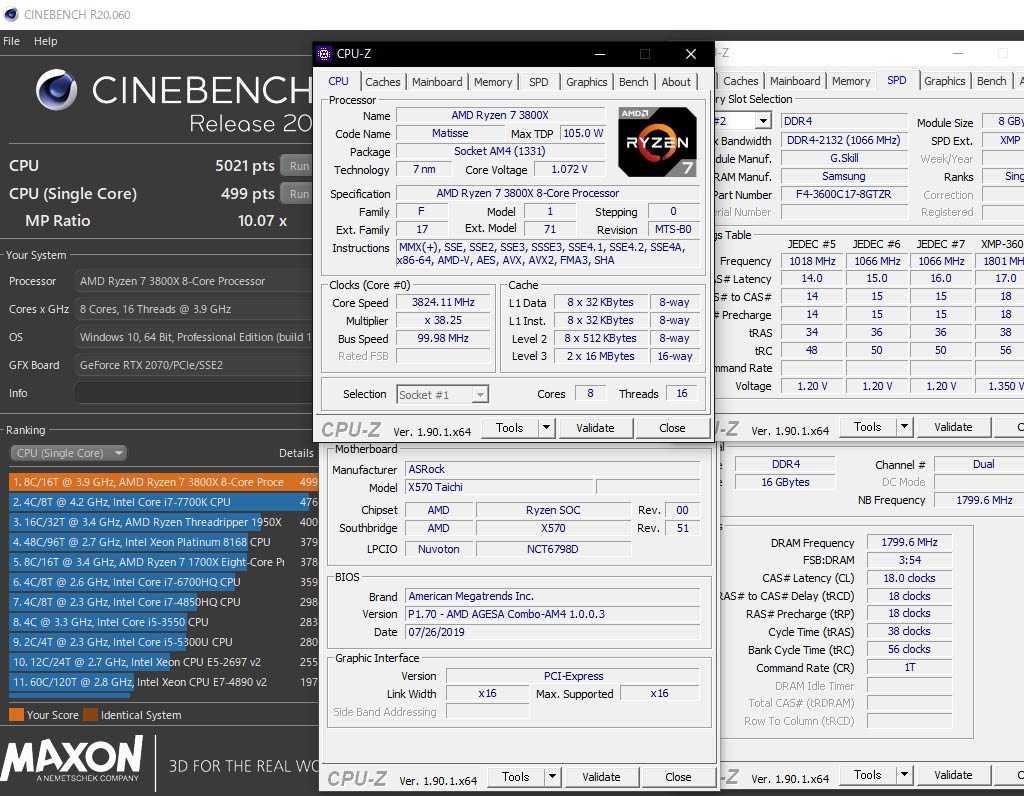1024x796 pixels.
Task: Click the blue circular Cinebench logo
Action: click(57, 91)
